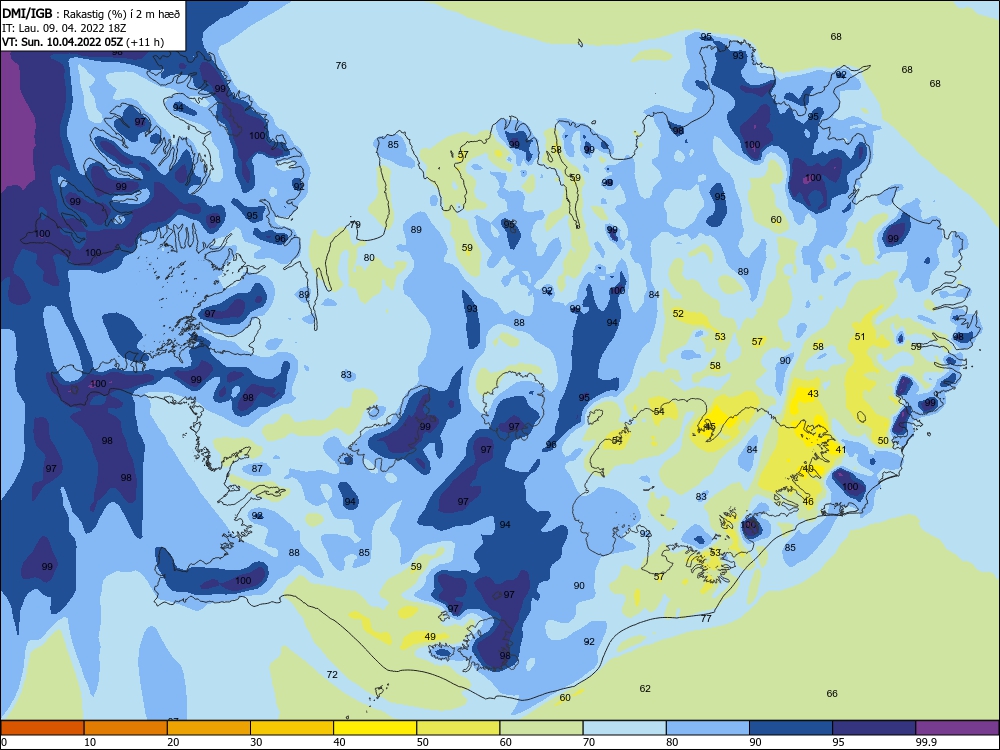Screen dimensions: 1000x750
Task: Click the '72' humidity value on map
Action: pyautogui.click(x=332, y=674)
